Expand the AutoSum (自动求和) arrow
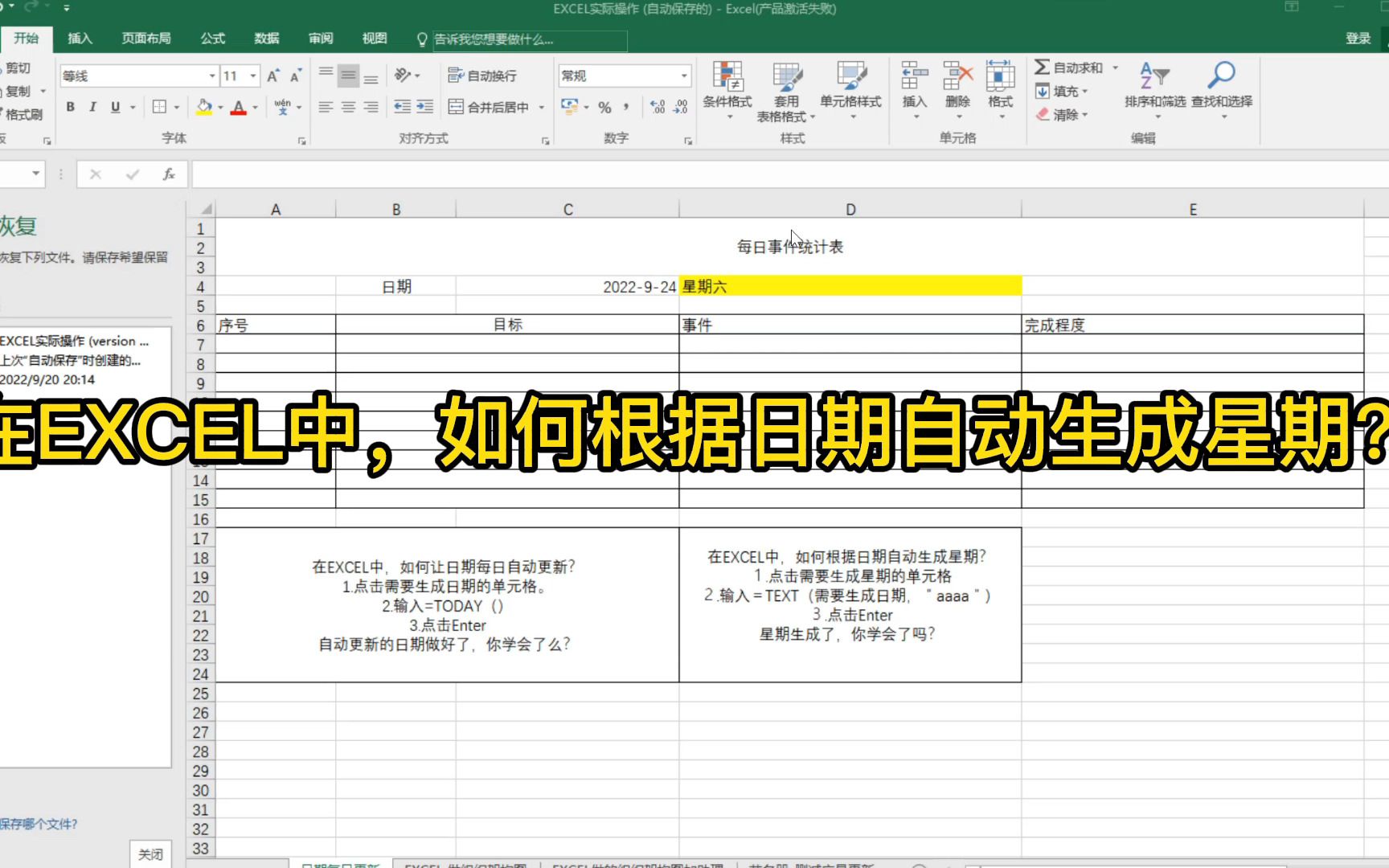The height and width of the screenshot is (868, 1389). 1115,68
